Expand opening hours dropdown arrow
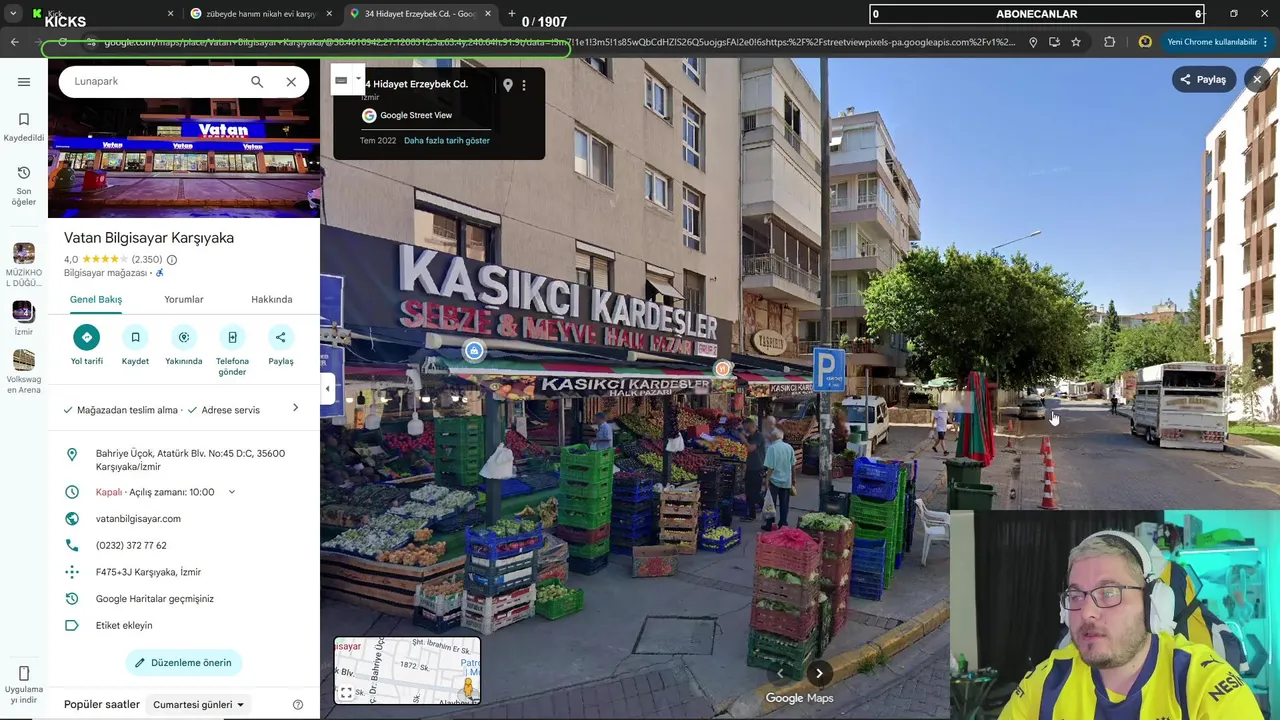 [231, 492]
